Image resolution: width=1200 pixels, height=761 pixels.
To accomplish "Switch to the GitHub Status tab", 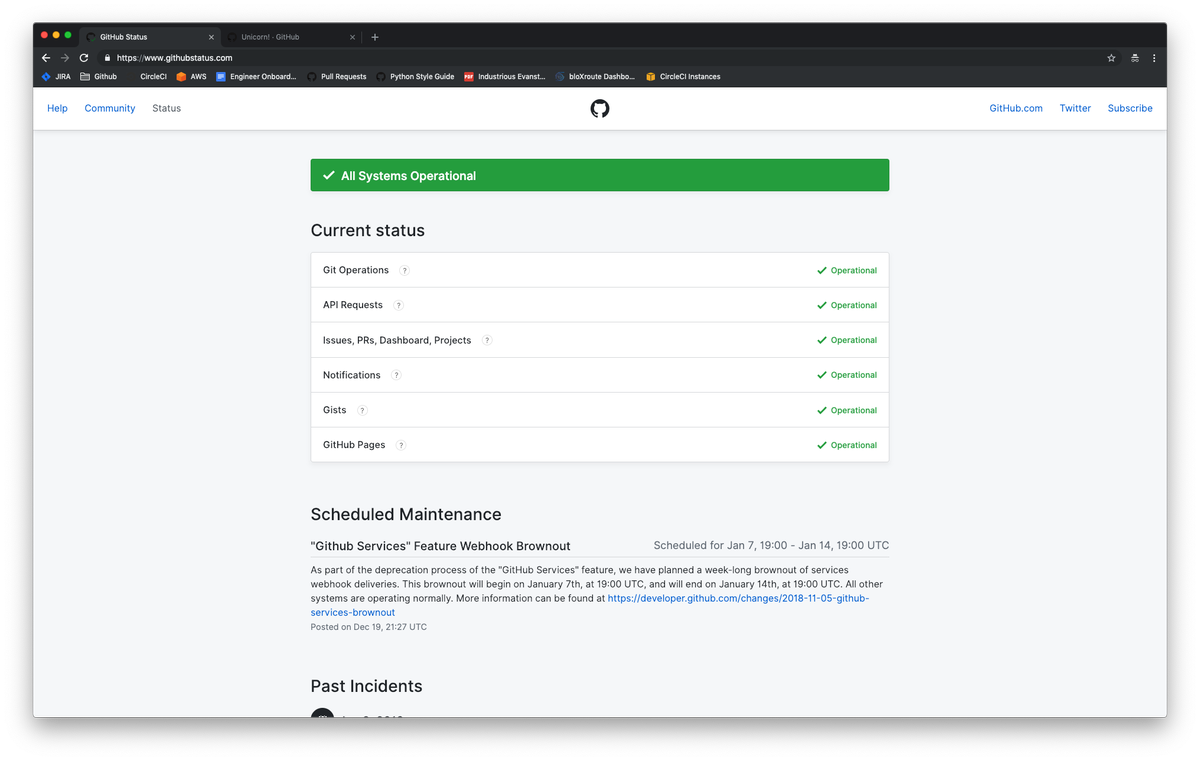I will point(148,37).
